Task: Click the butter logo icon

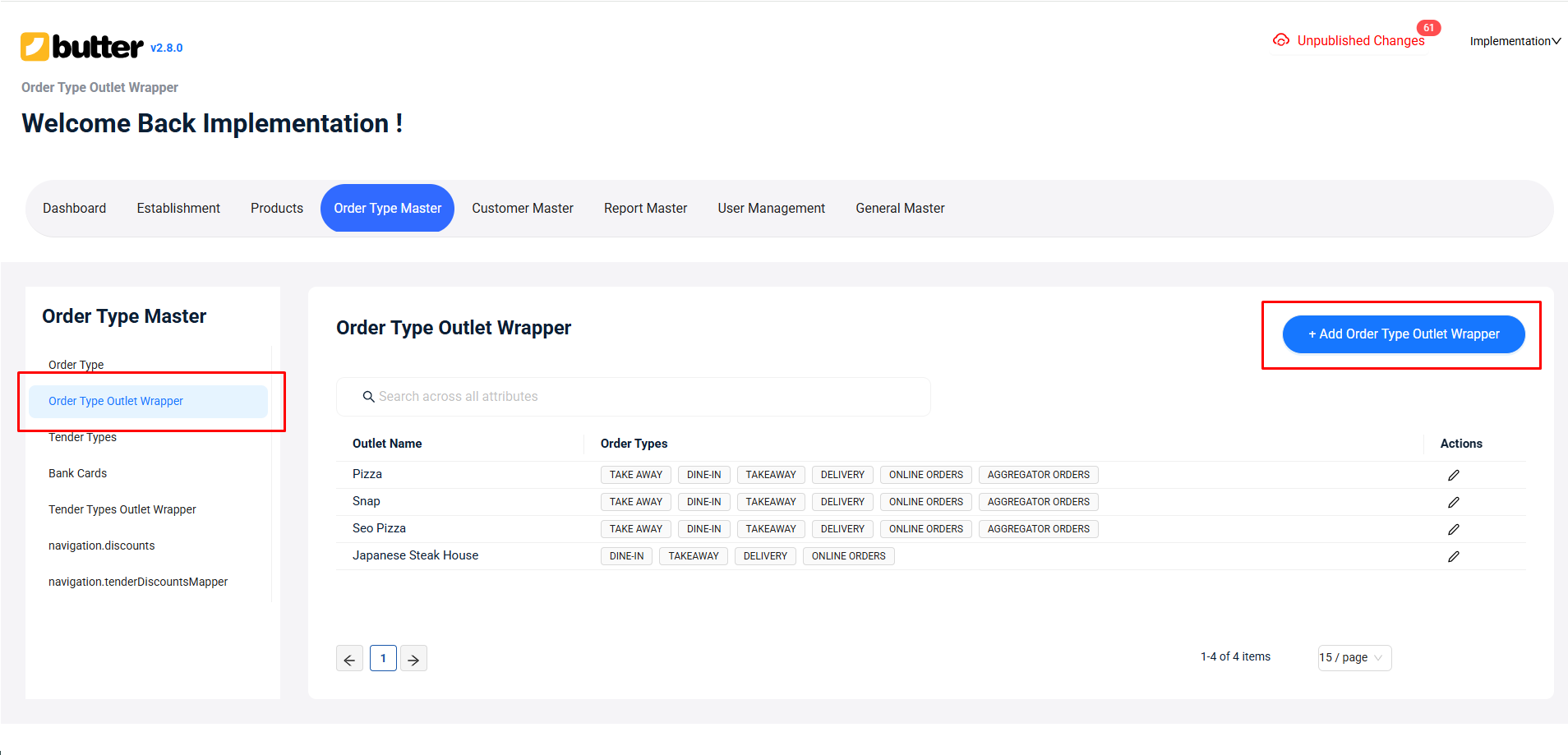Action: (x=35, y=47)
